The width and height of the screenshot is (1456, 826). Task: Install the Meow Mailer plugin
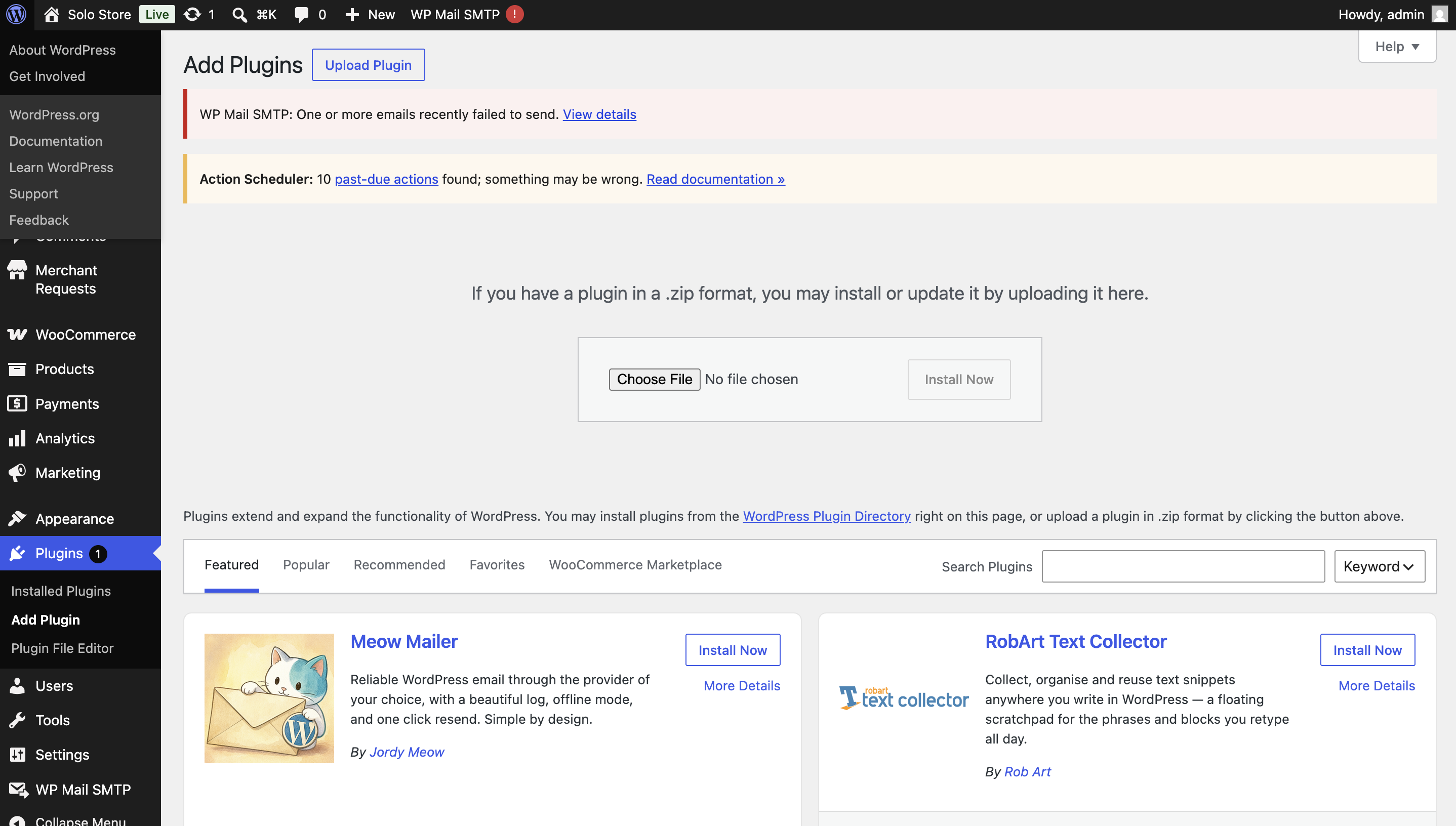pyautogui.click(x=733, y=650)
